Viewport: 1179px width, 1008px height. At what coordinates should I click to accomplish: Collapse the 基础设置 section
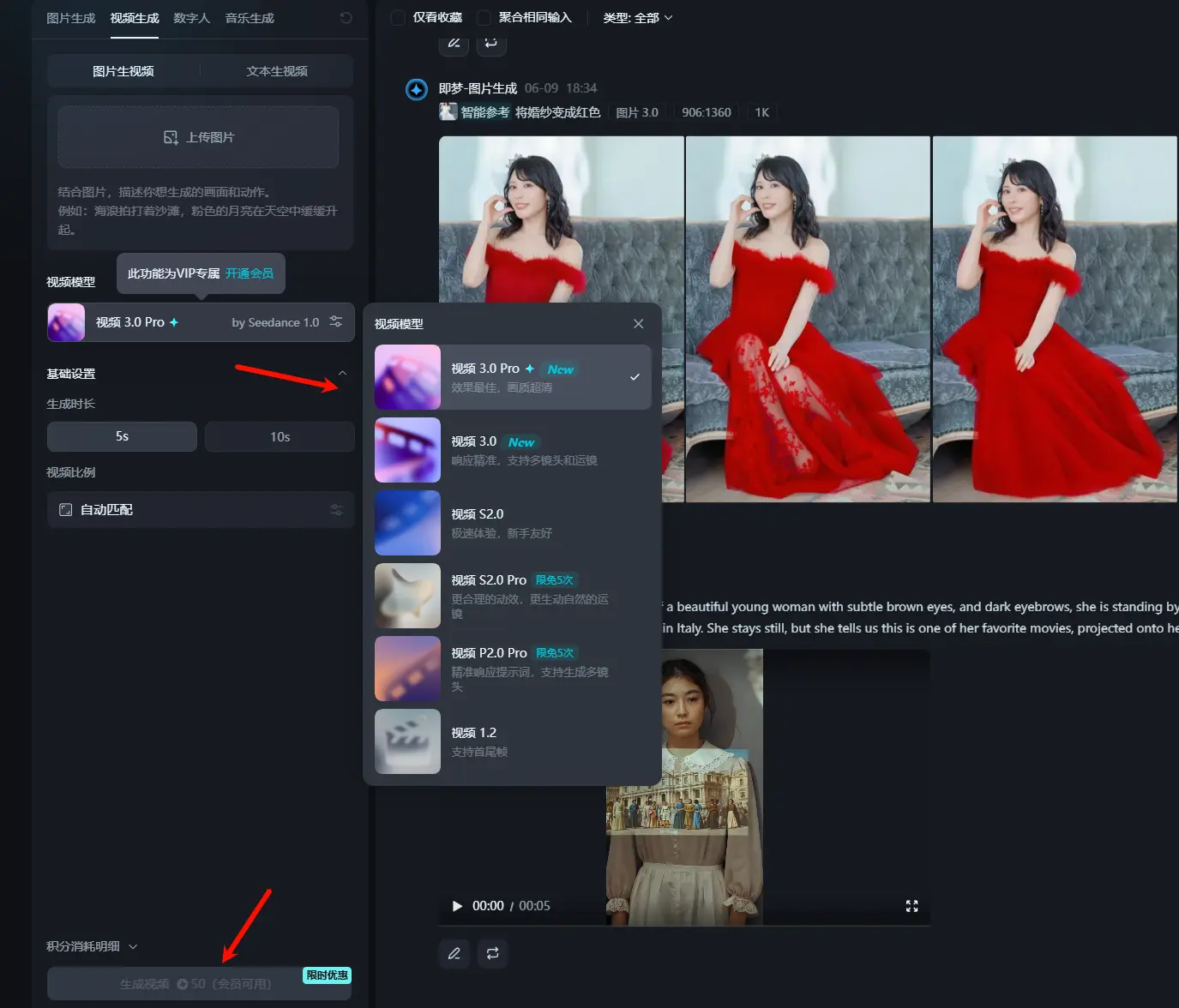pos(343,373)
